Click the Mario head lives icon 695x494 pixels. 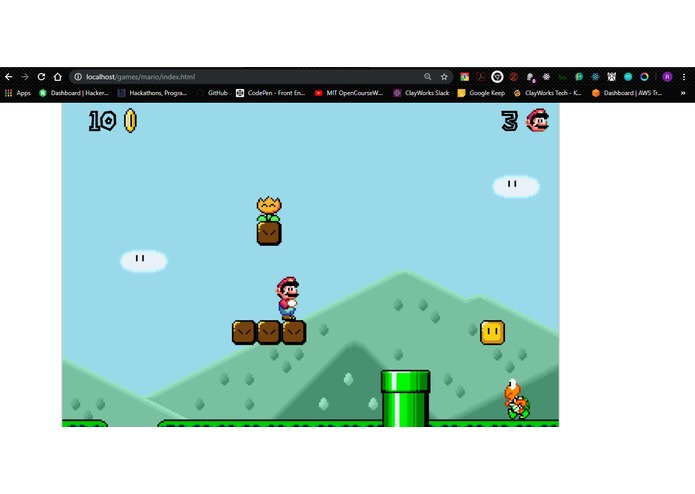coord(538,120)
